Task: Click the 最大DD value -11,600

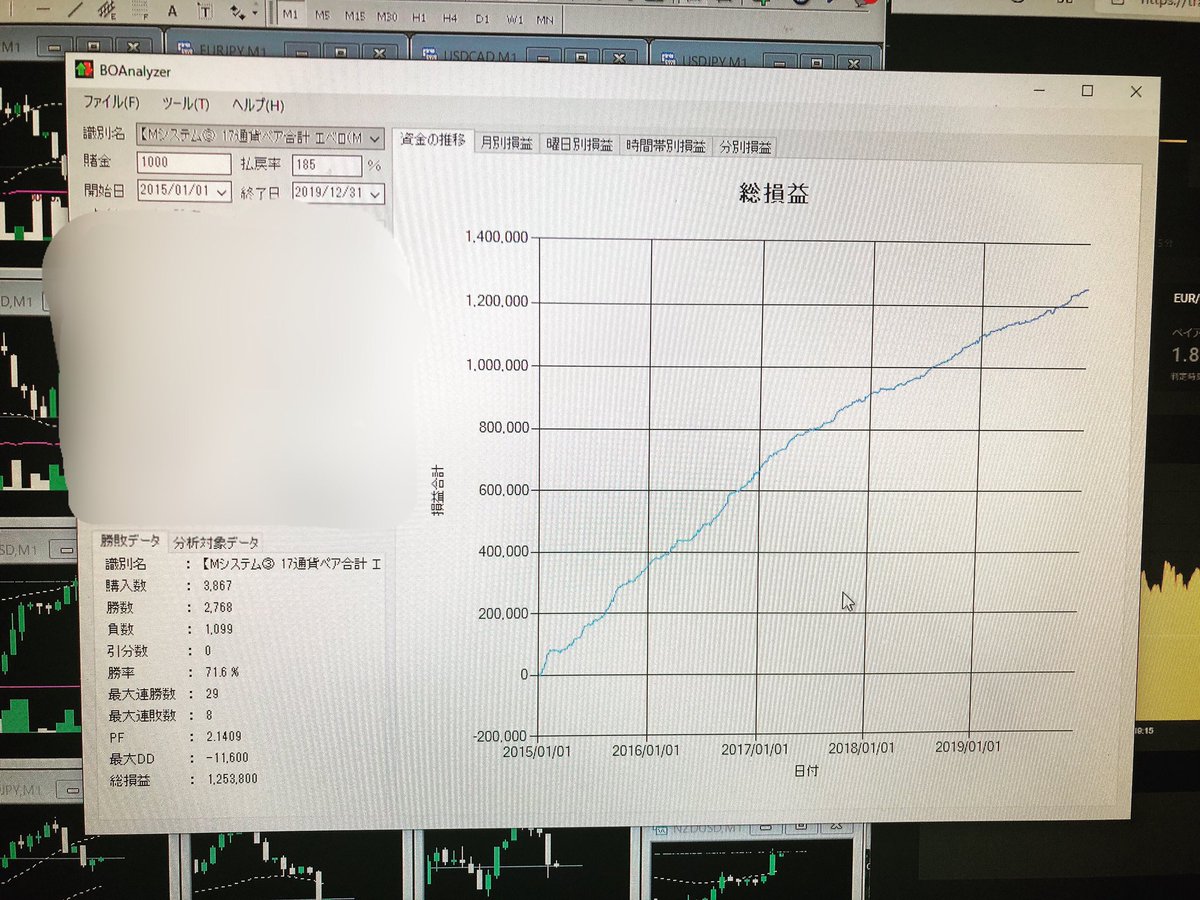Action: [x=225, y=758]
